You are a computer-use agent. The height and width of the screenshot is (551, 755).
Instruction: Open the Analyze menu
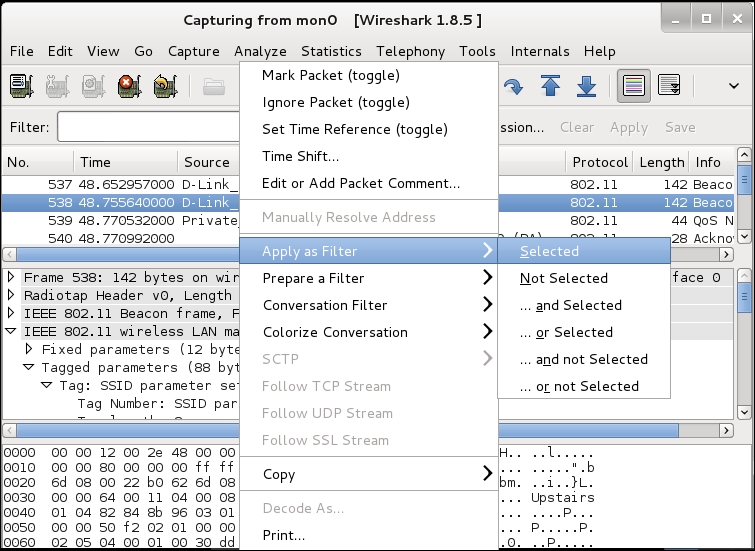click(260, 51)
